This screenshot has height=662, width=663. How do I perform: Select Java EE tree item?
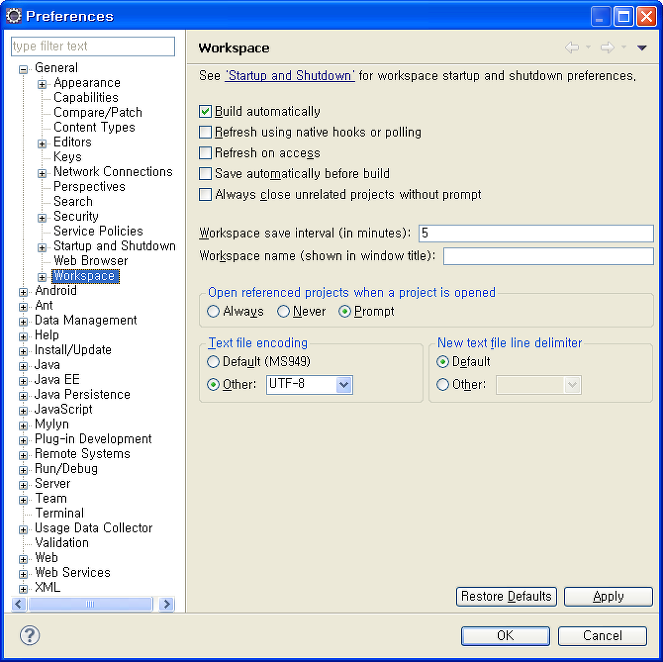[57, 380]
